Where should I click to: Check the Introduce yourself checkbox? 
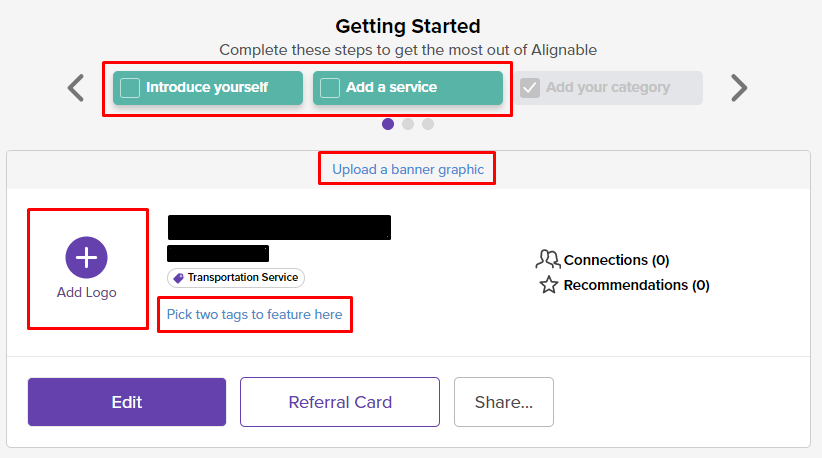[x=130, y=88]
